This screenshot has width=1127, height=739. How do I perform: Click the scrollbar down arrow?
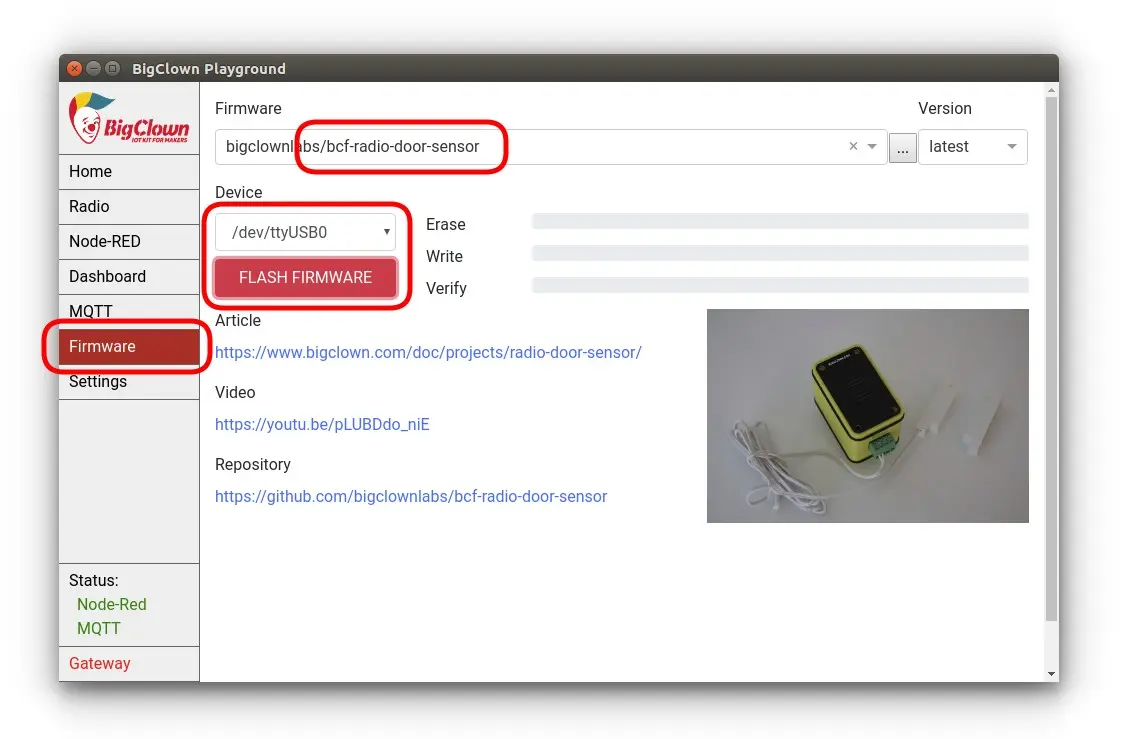1052,674
